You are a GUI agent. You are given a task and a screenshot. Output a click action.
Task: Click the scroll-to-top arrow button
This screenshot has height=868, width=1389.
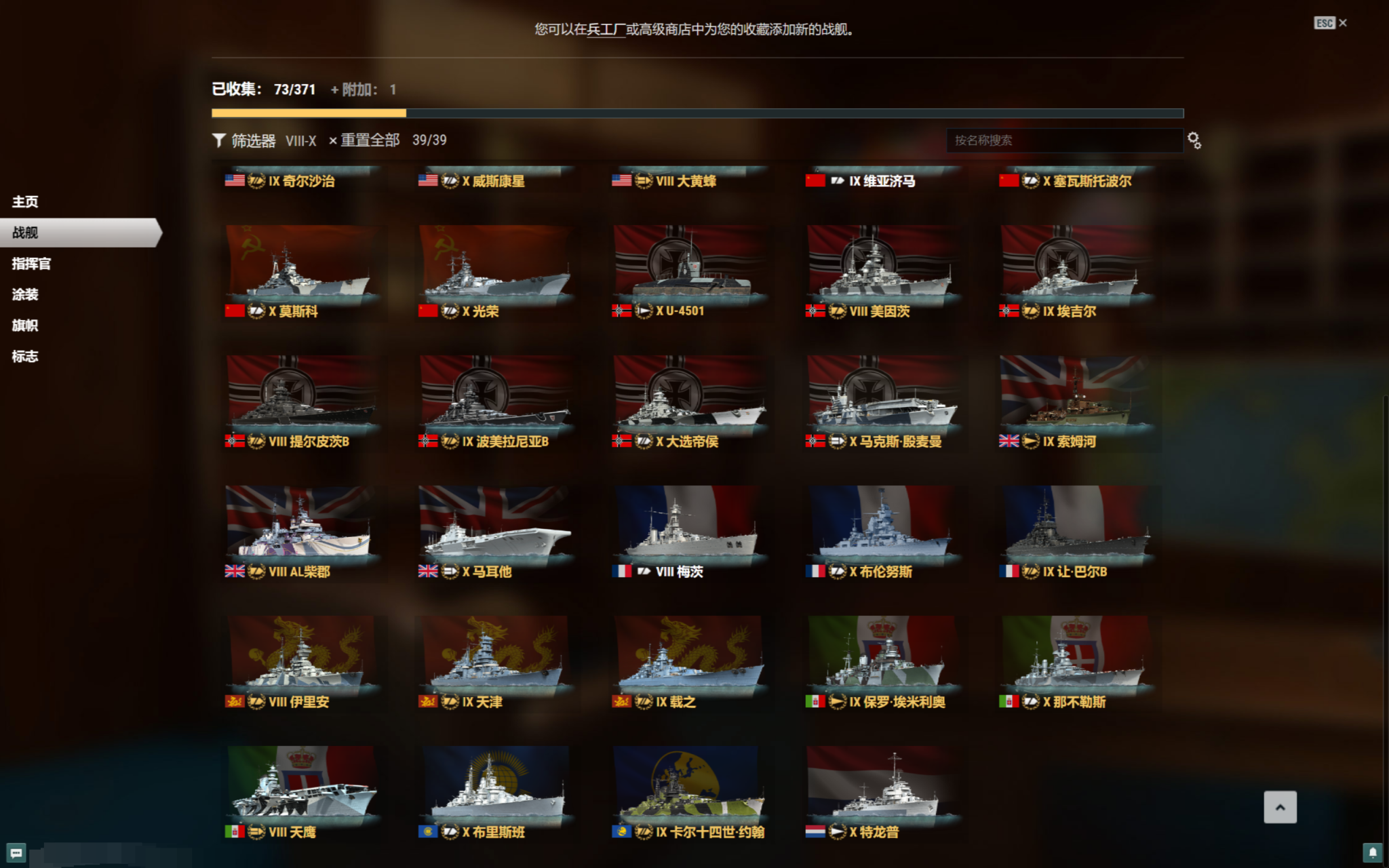tap(1280, 807)
